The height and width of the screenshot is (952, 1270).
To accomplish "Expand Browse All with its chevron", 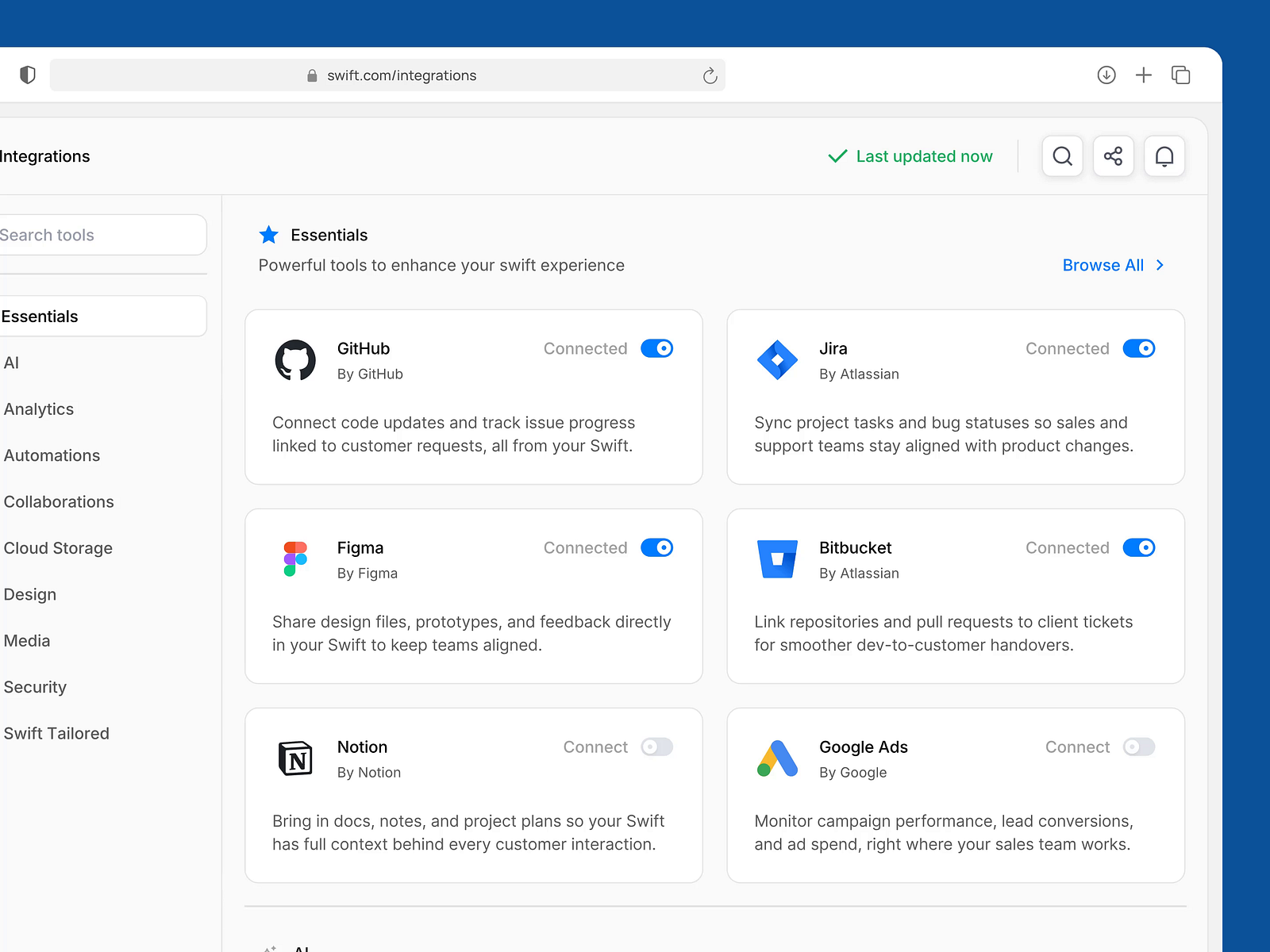I will click(x=1160, y=265).
